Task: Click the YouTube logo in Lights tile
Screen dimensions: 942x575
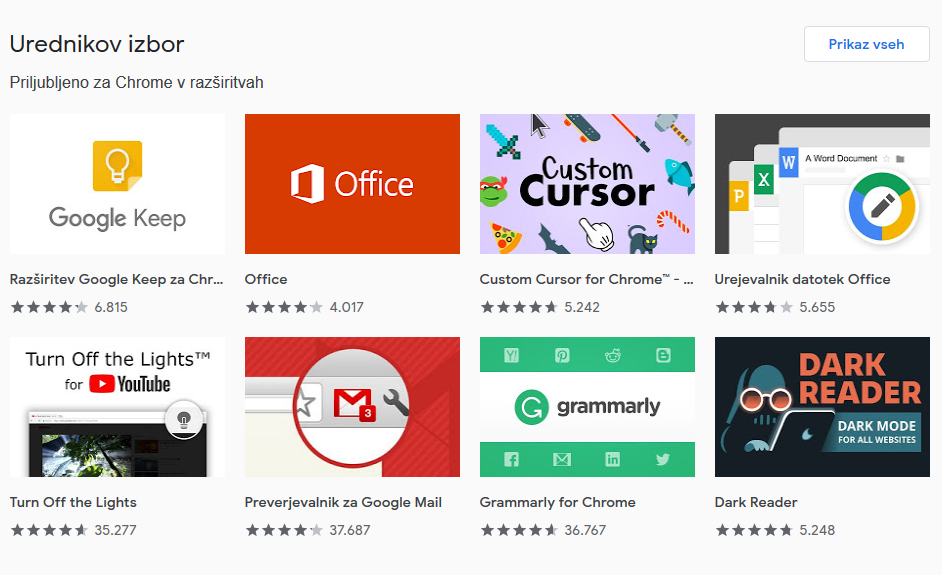Action: [x=129, y=384]
